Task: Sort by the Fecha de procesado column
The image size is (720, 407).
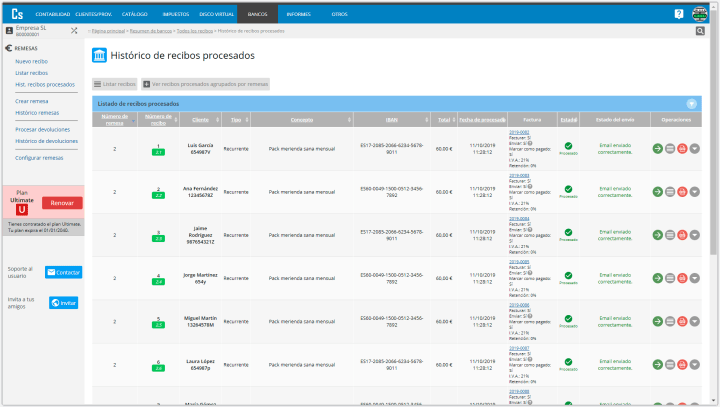Action: [482, 119]
